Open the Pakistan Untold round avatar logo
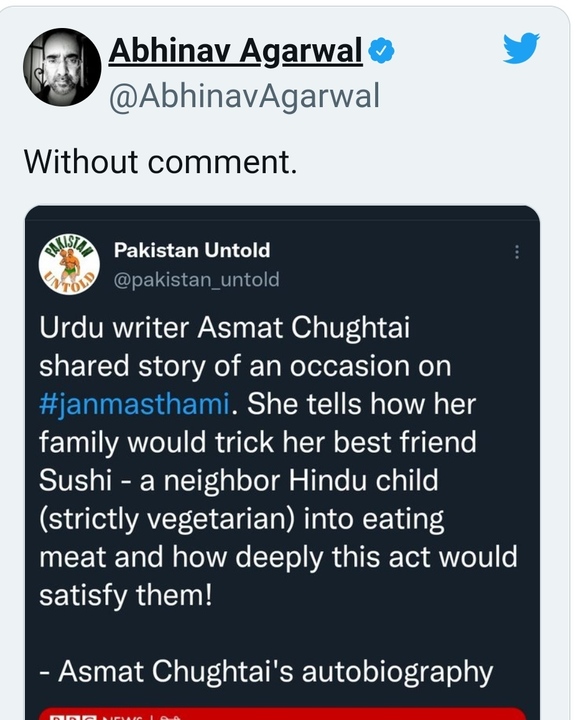The image size is (586, 720). click(x=69, y=264)
